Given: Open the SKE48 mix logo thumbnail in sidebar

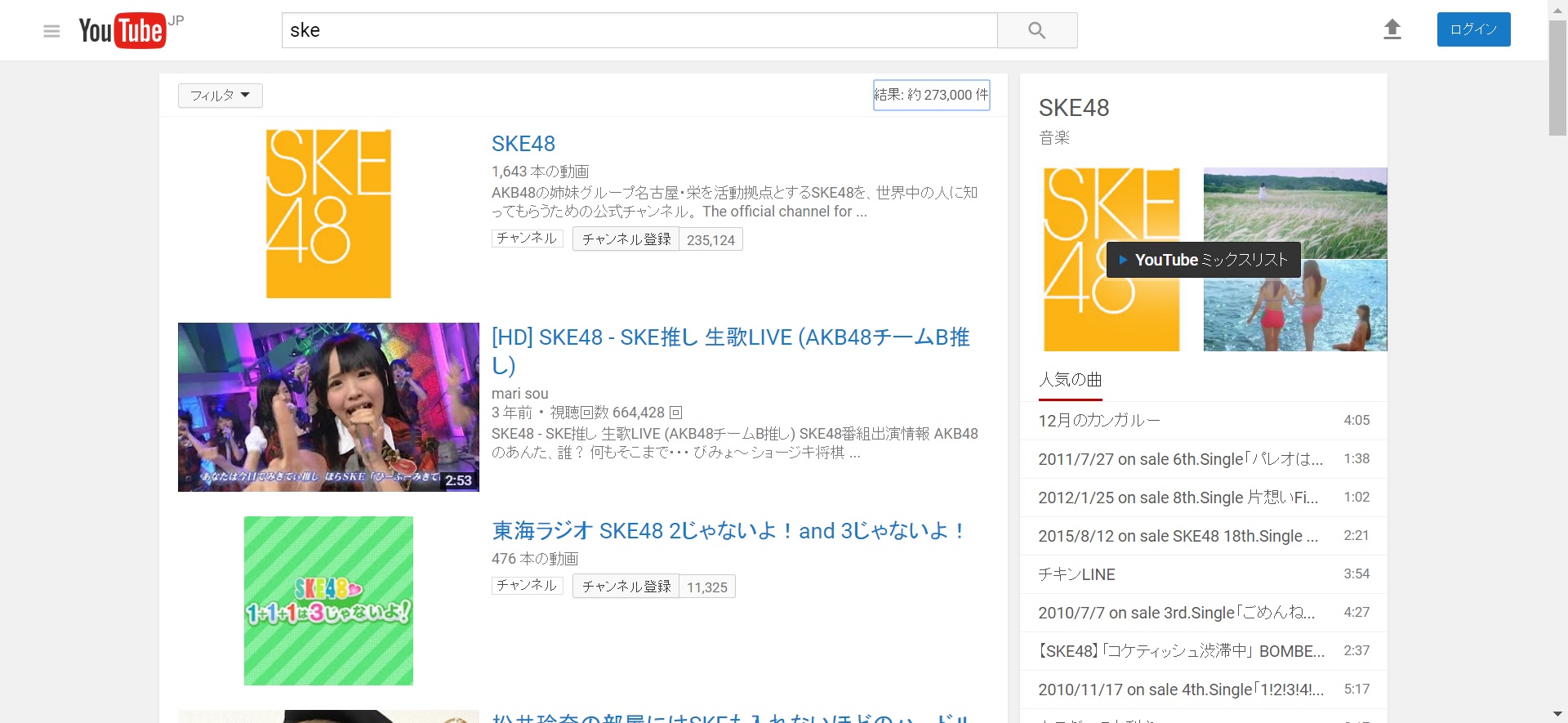Looking at the screenshot, I should [1111, 260].
